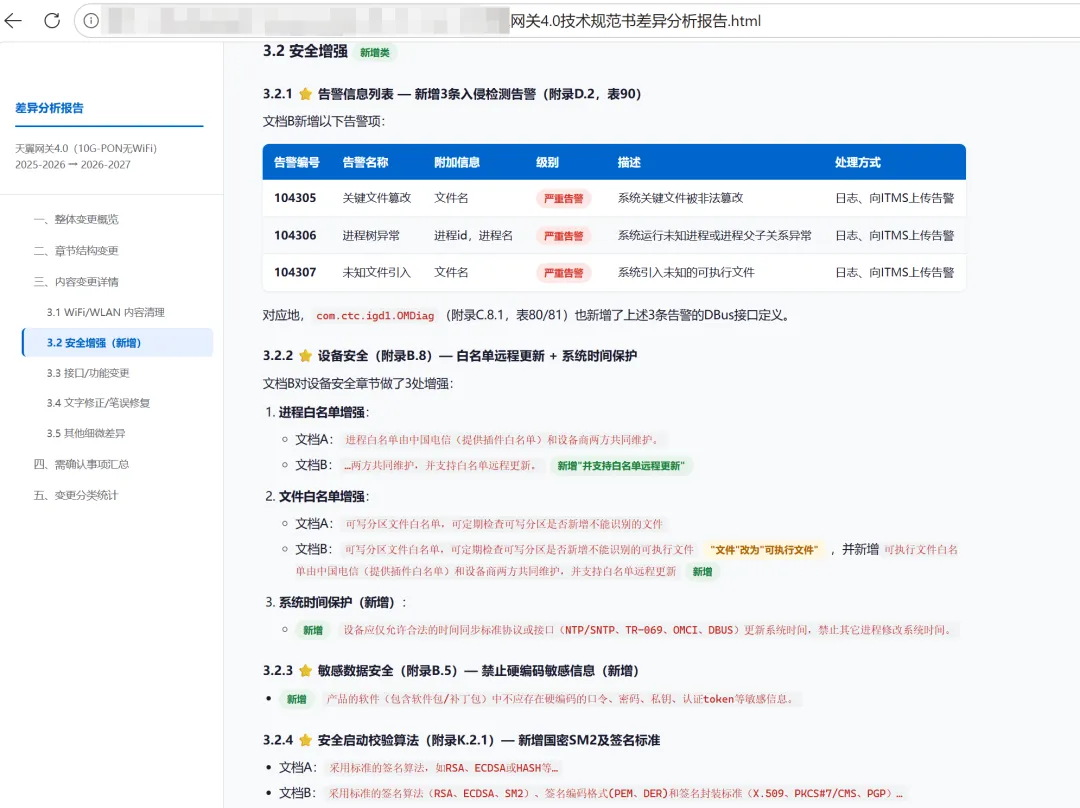Click the 严重告警 badge in row 104306
Image resolution: width=1080 pixels, height=808 pixels.
click(563, 236)
